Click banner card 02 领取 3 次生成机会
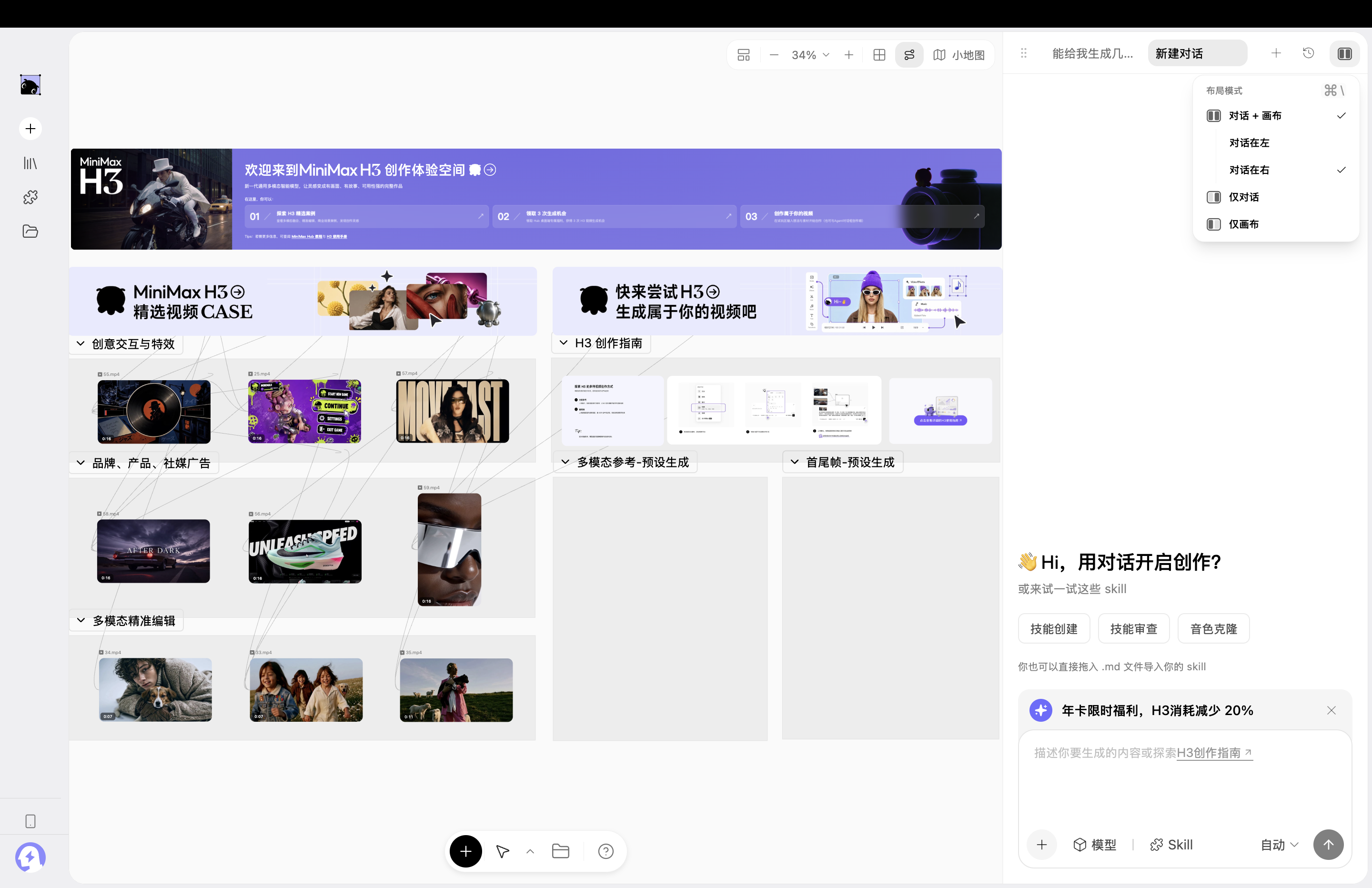 click(615, 216)
